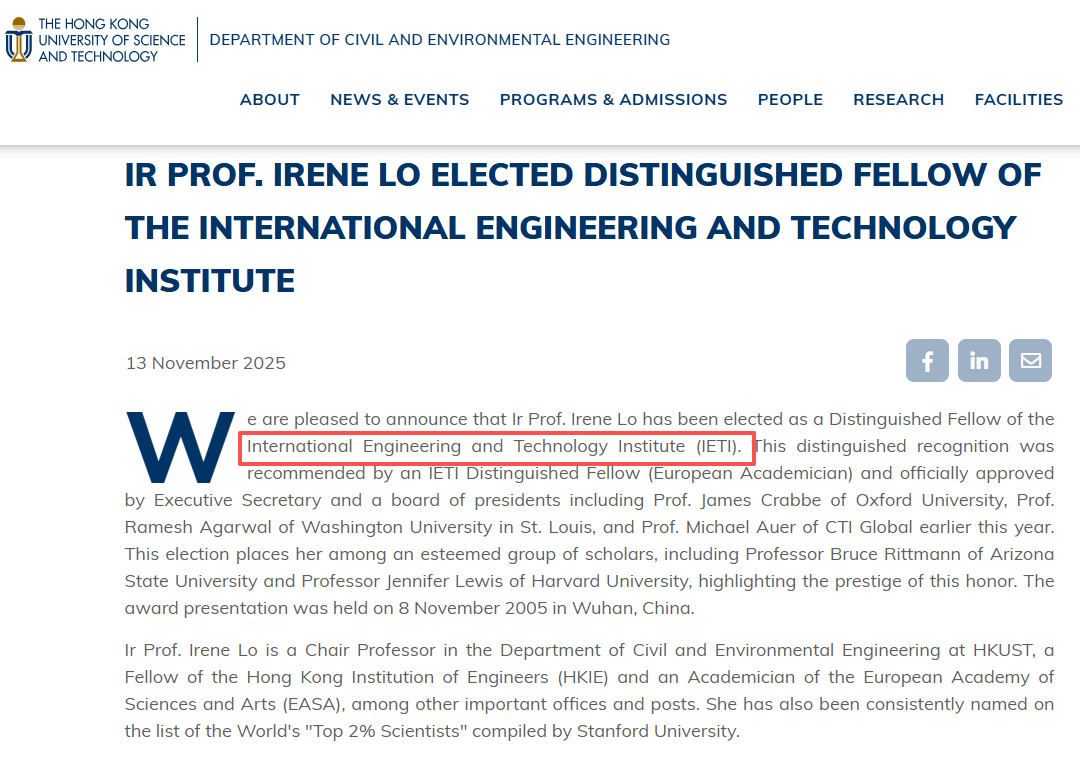This screenshot has width=1080, height=759.
Task: Click The Hong Kong University of Science text
Action: pos(111,40)
